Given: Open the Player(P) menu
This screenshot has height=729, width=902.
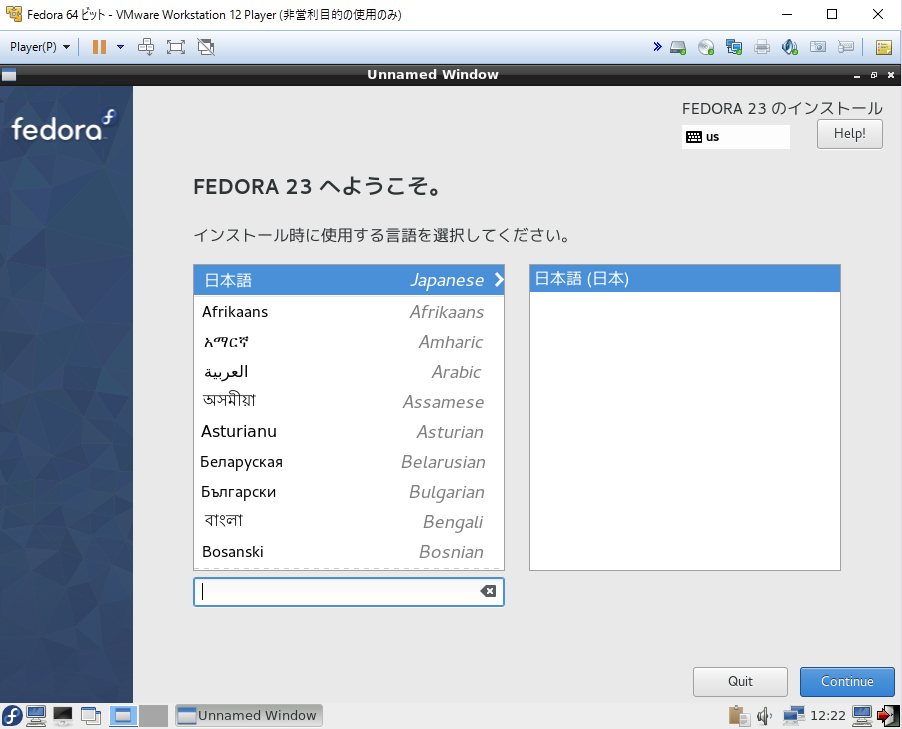Looking at the screenshot, I should pos(40,47).
